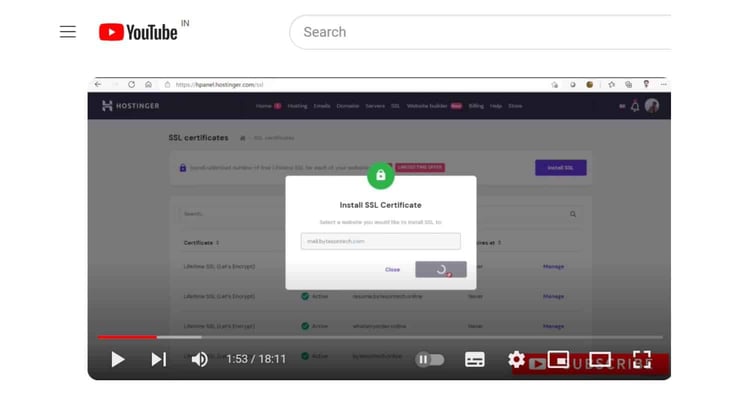Click the browser home icon in video

[x=148, y=85]
